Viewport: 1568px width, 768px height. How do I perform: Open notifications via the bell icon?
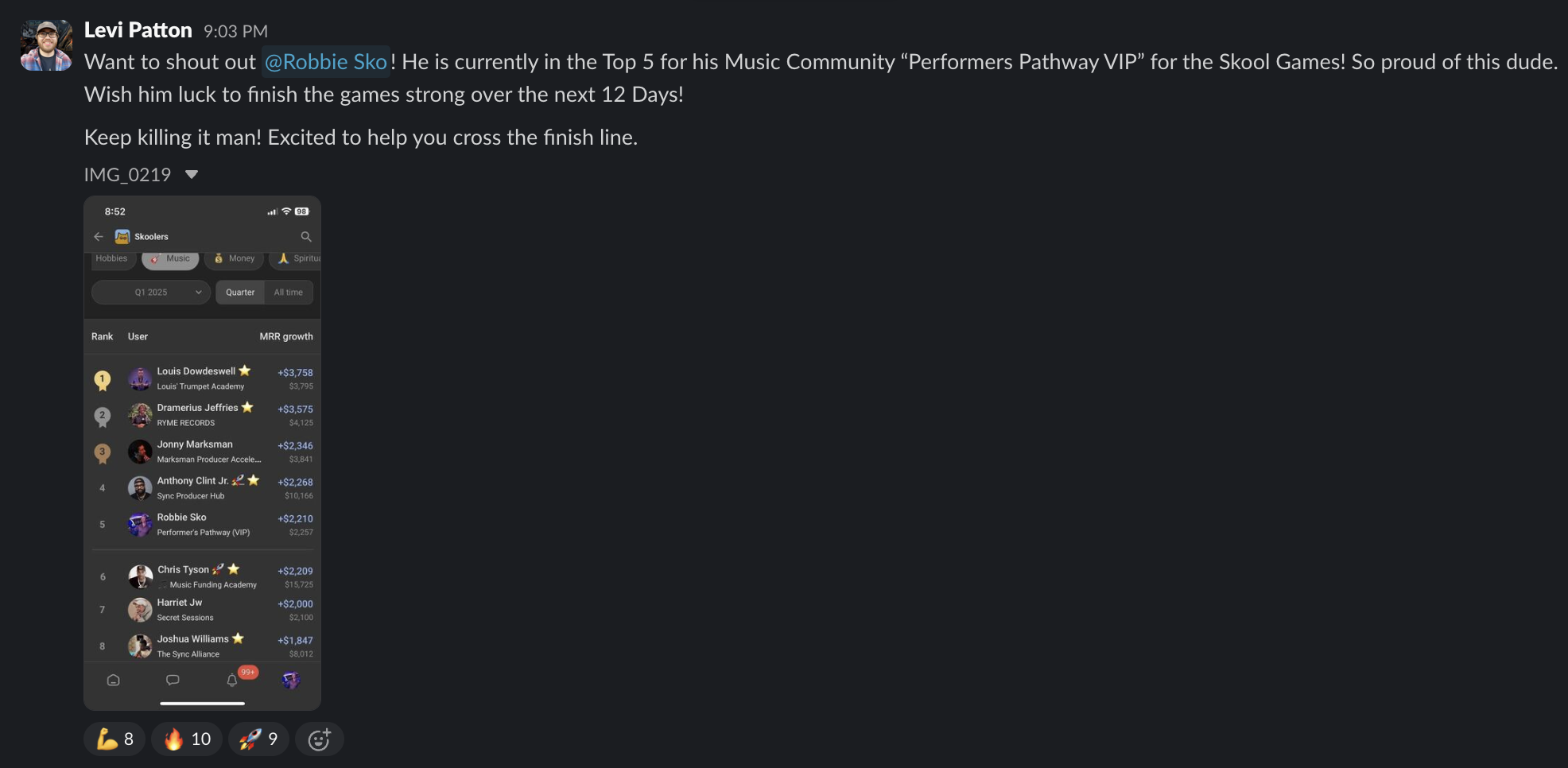coord(231,681)
